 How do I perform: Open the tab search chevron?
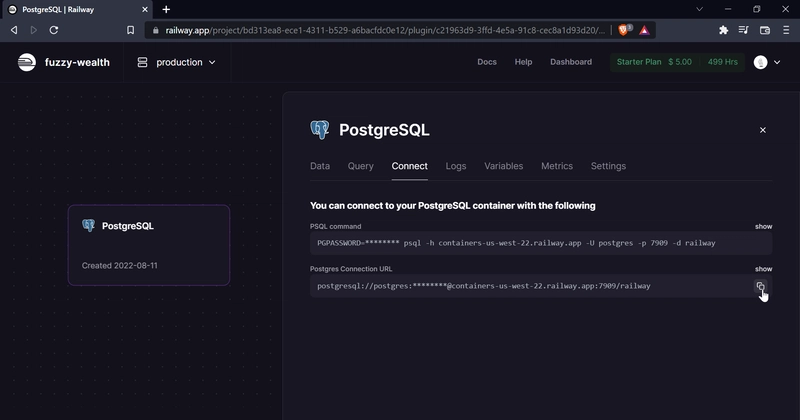[699, 9]
